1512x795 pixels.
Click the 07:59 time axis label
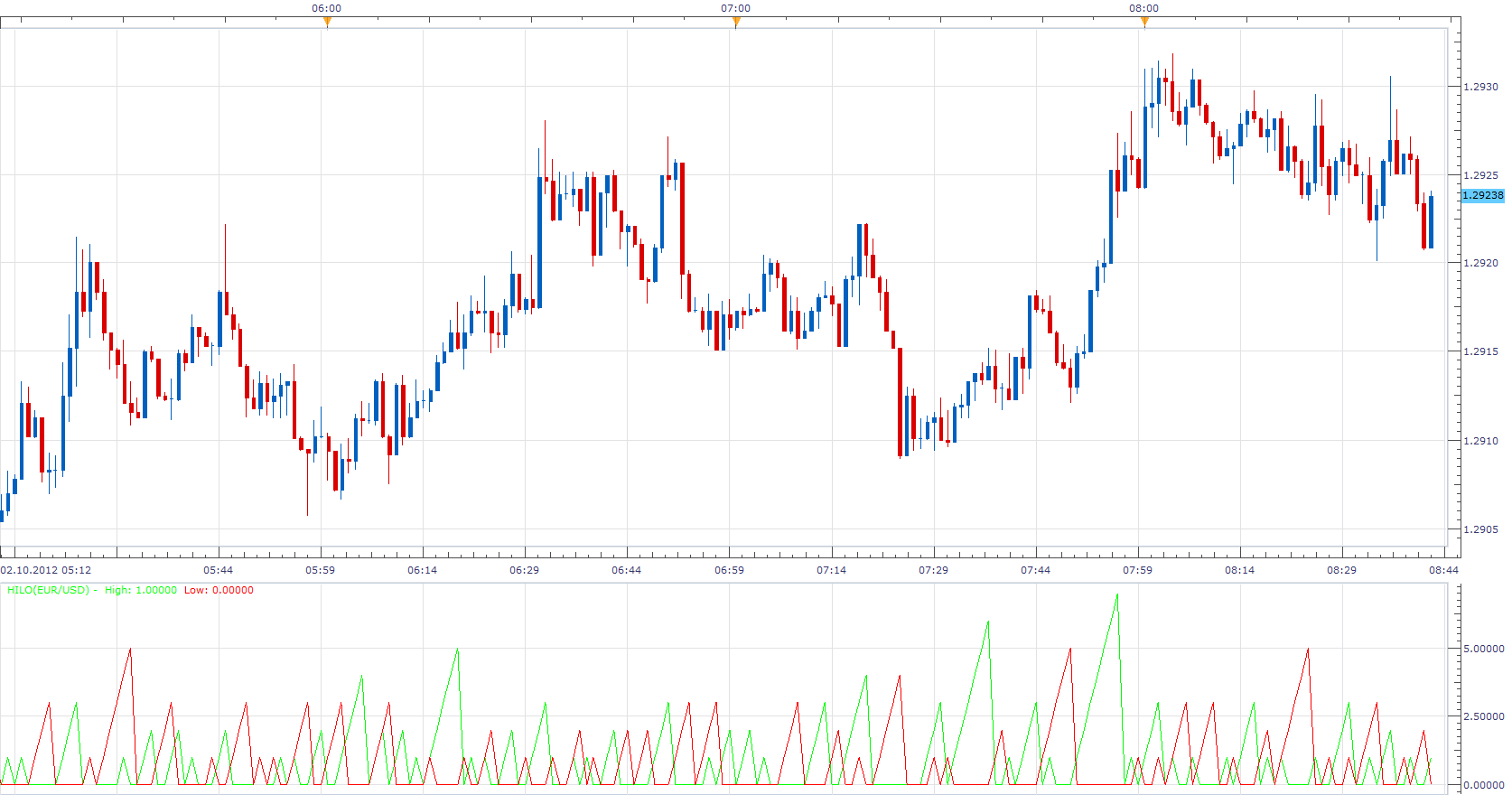pos(1137,570)
